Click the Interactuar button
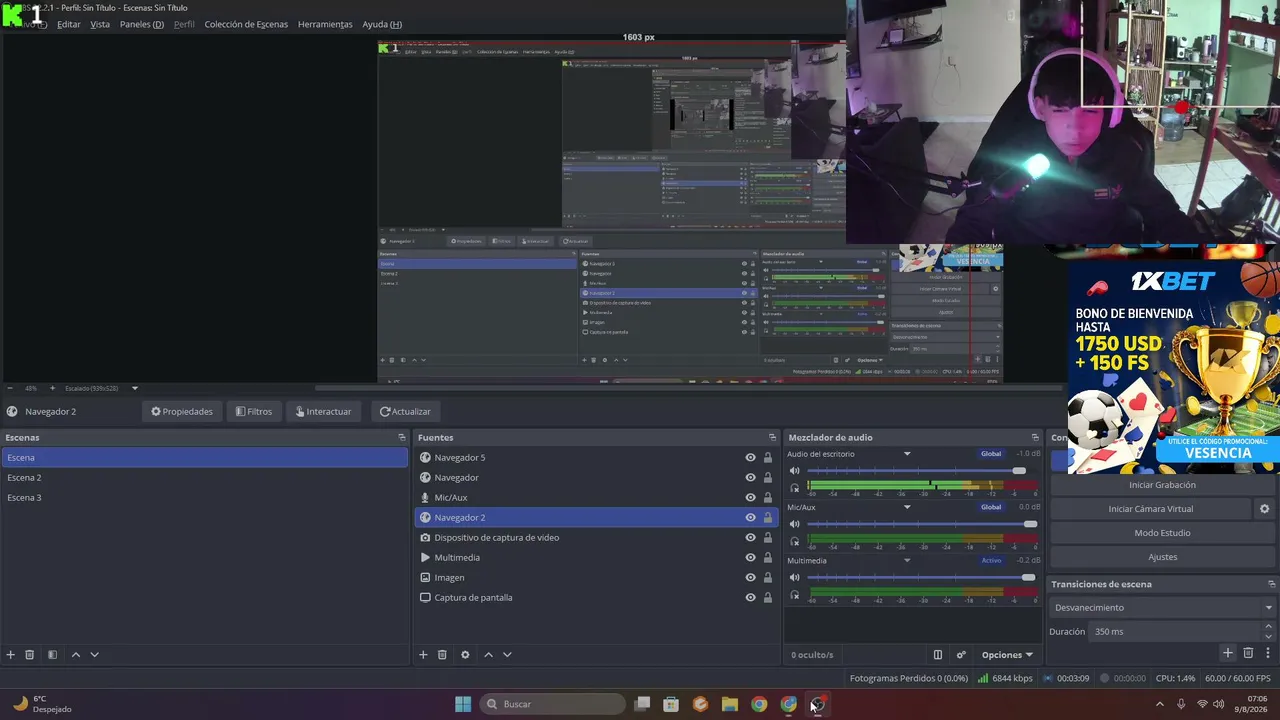The width and height of the screenshot is (1280, 720). coord(323,412)
